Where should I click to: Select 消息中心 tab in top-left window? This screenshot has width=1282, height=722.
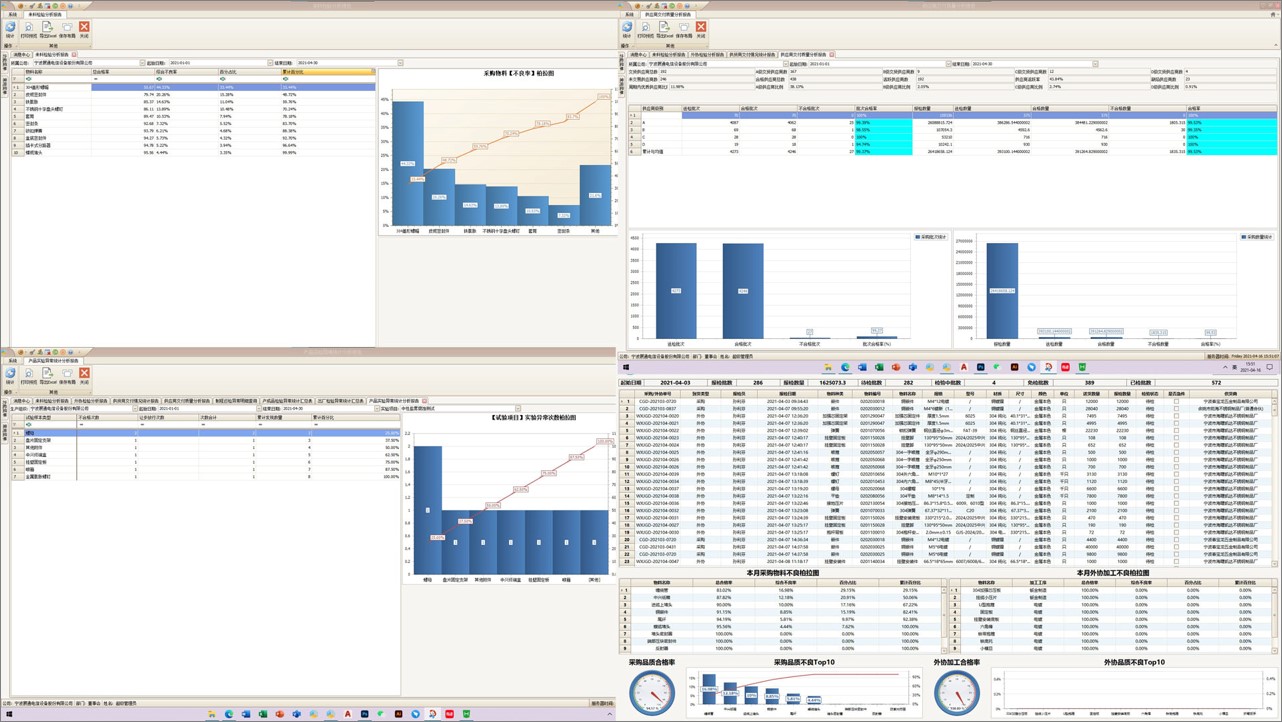coord(21,54)
